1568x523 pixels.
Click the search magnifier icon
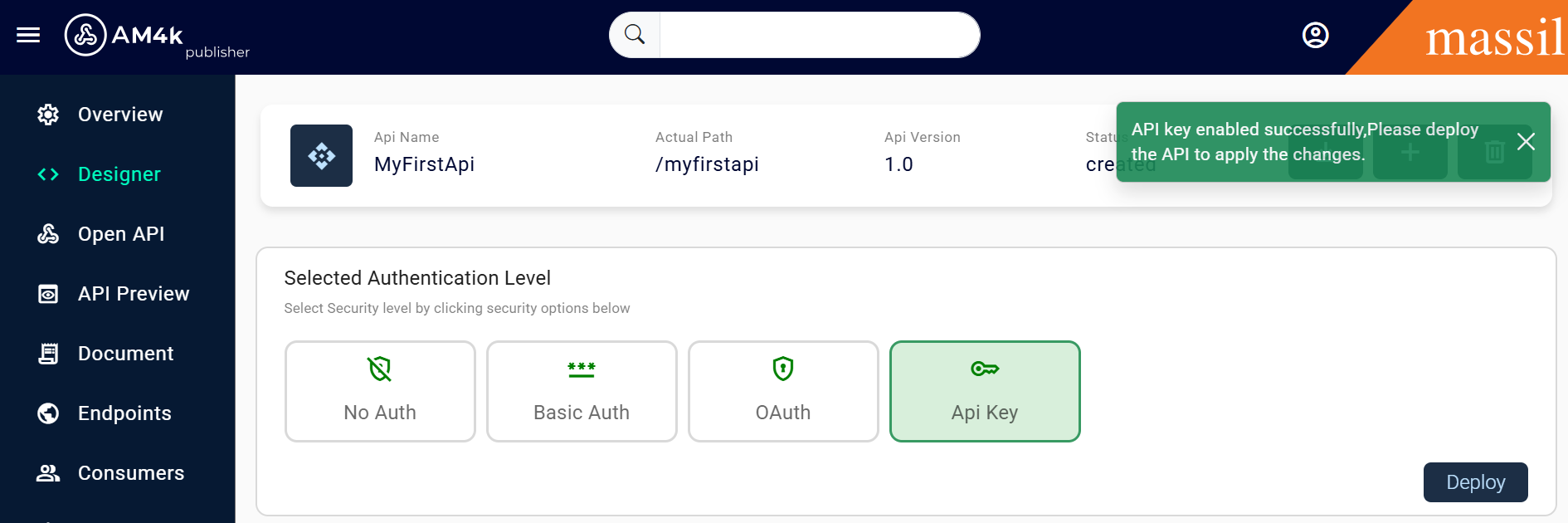(x=635, y=35)
